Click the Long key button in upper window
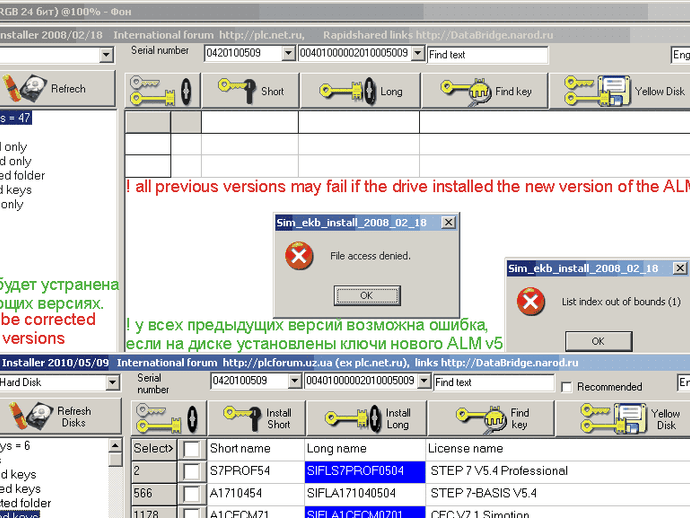Screen dimensions: 690x518 (x=360, y=91)
